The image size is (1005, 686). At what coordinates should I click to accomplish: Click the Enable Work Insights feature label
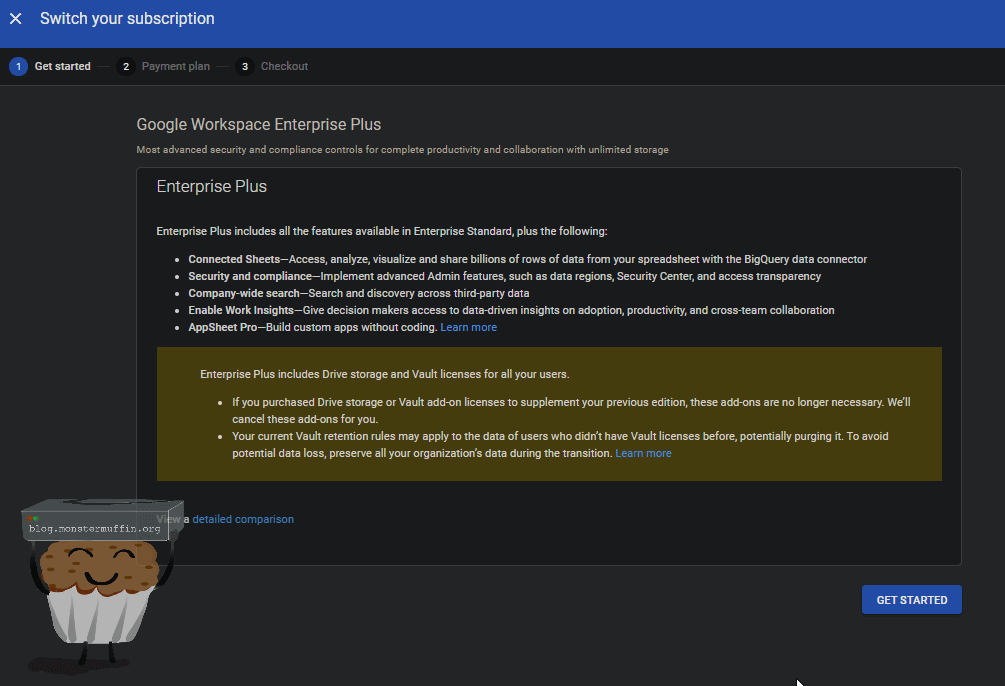[242, 310]
